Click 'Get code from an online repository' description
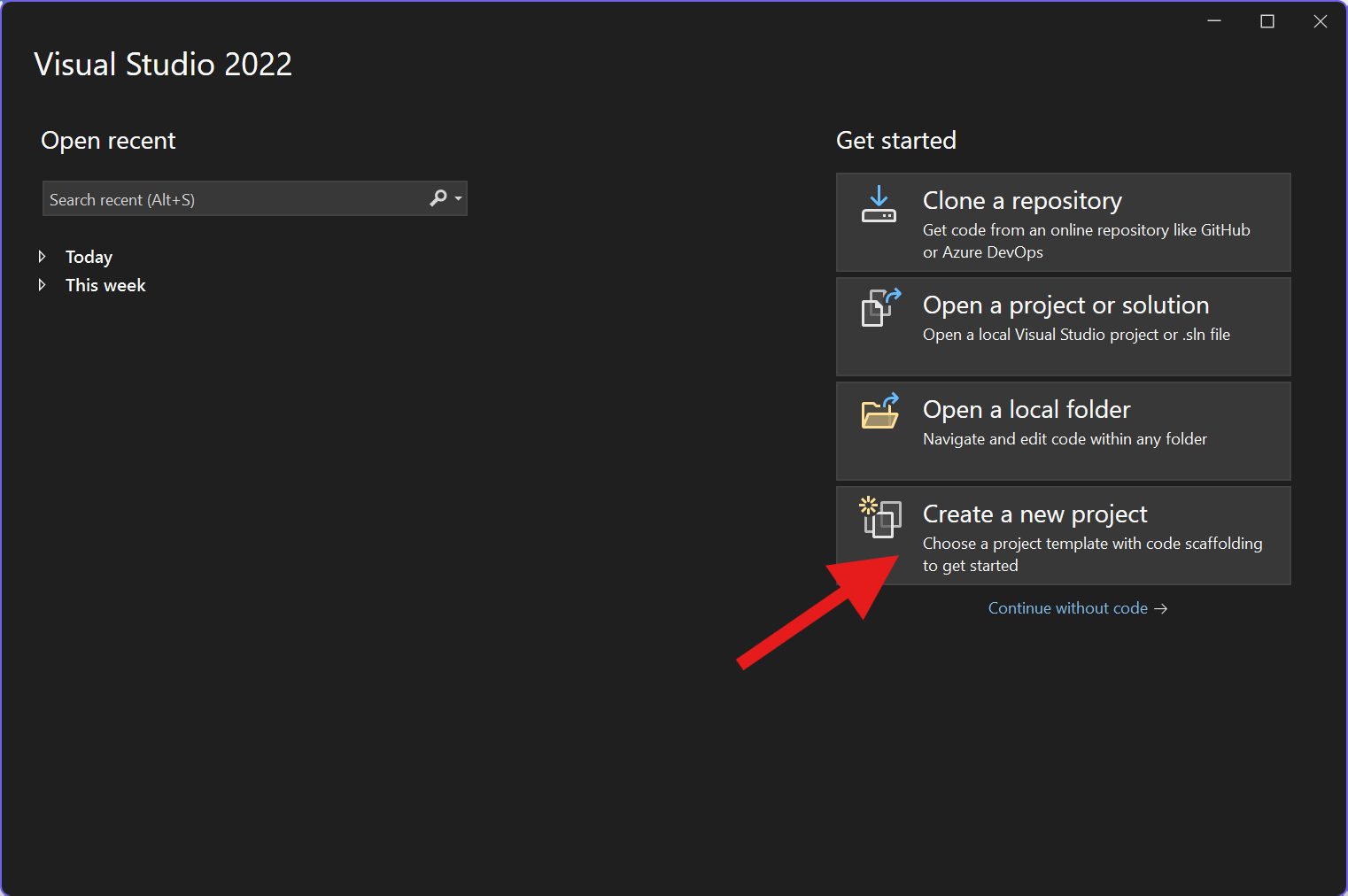 point(1086,241)
